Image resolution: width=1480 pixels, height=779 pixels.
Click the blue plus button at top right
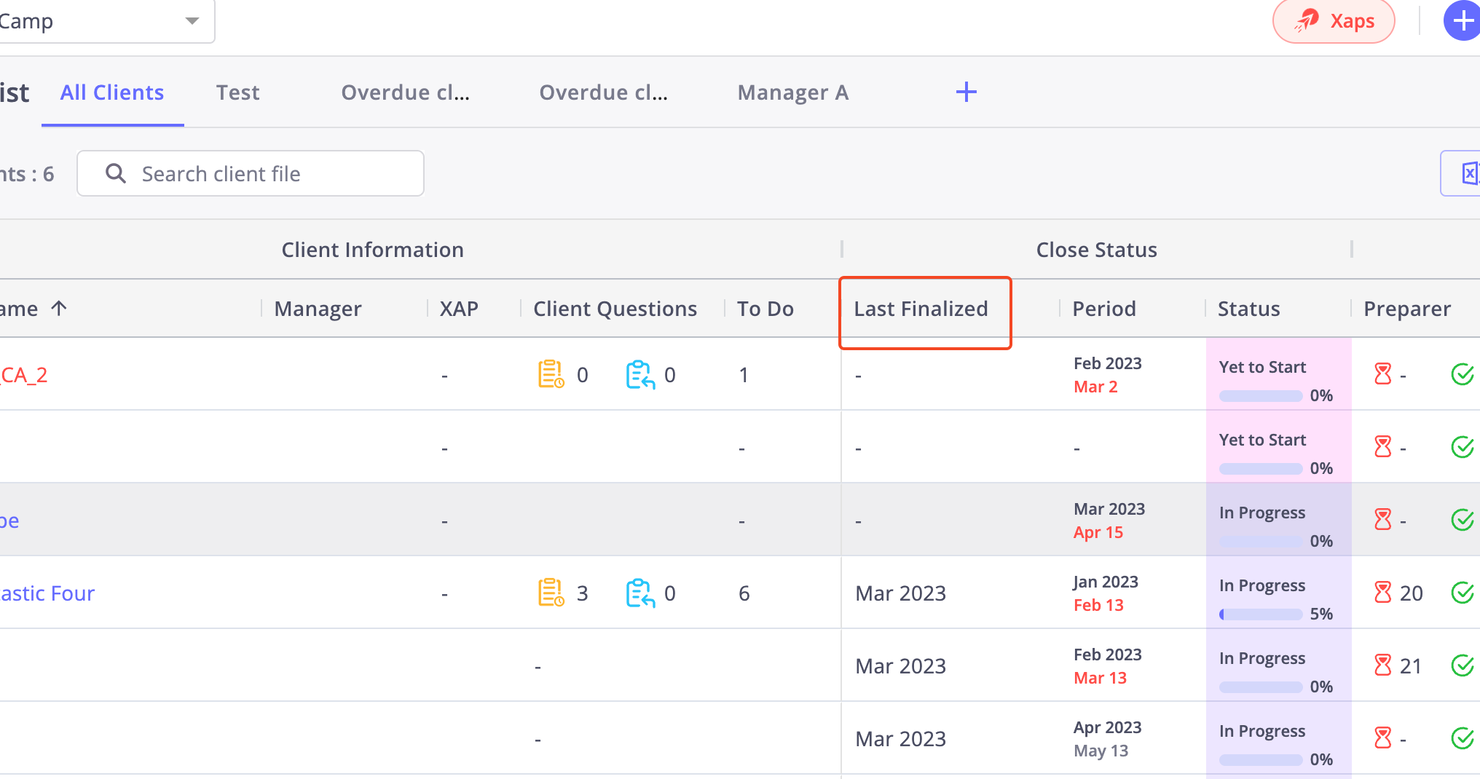coord(1461,21)
